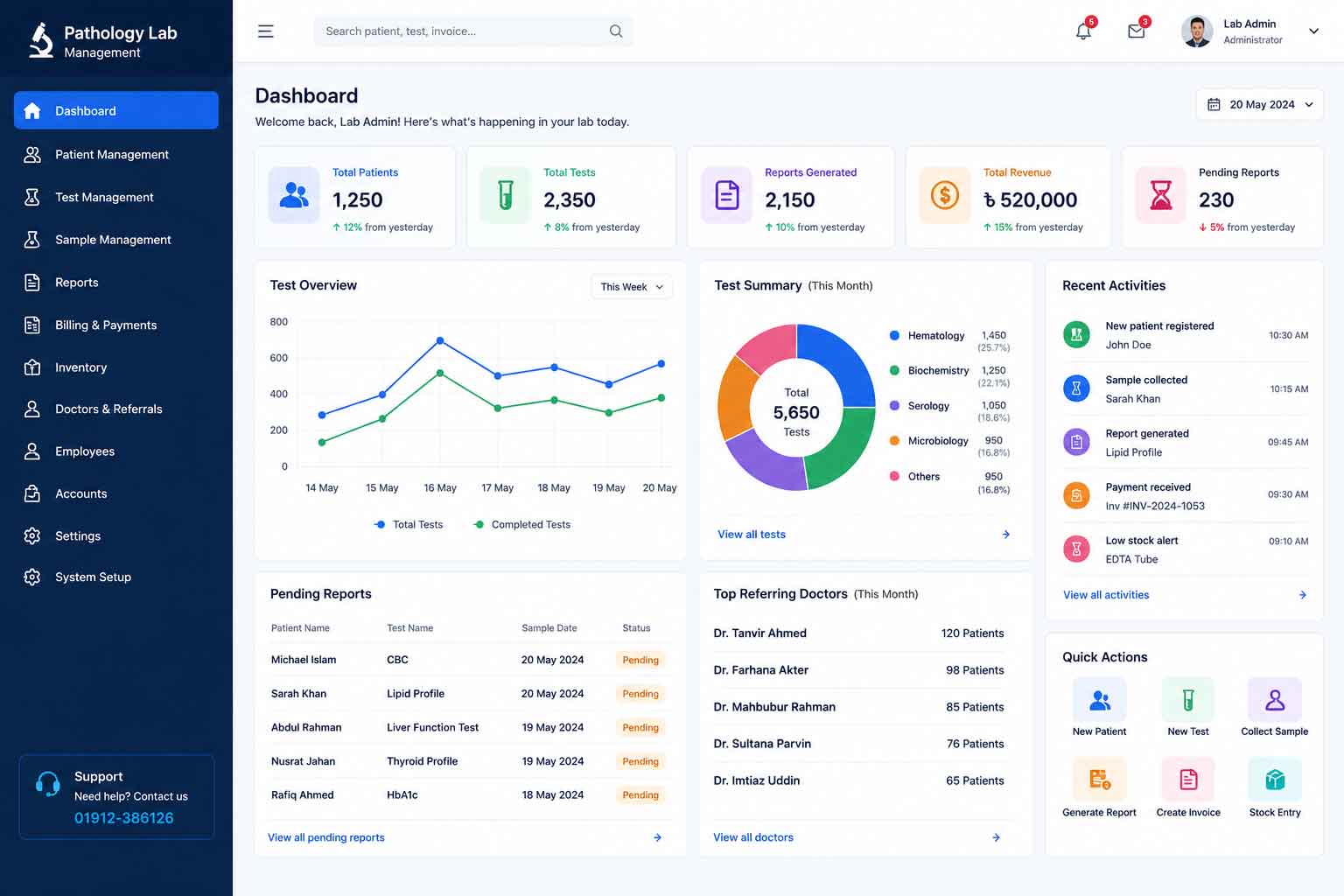The image size is (1344, 896).
Task: Open the This Week dropdown
Action: coord(632,287)
